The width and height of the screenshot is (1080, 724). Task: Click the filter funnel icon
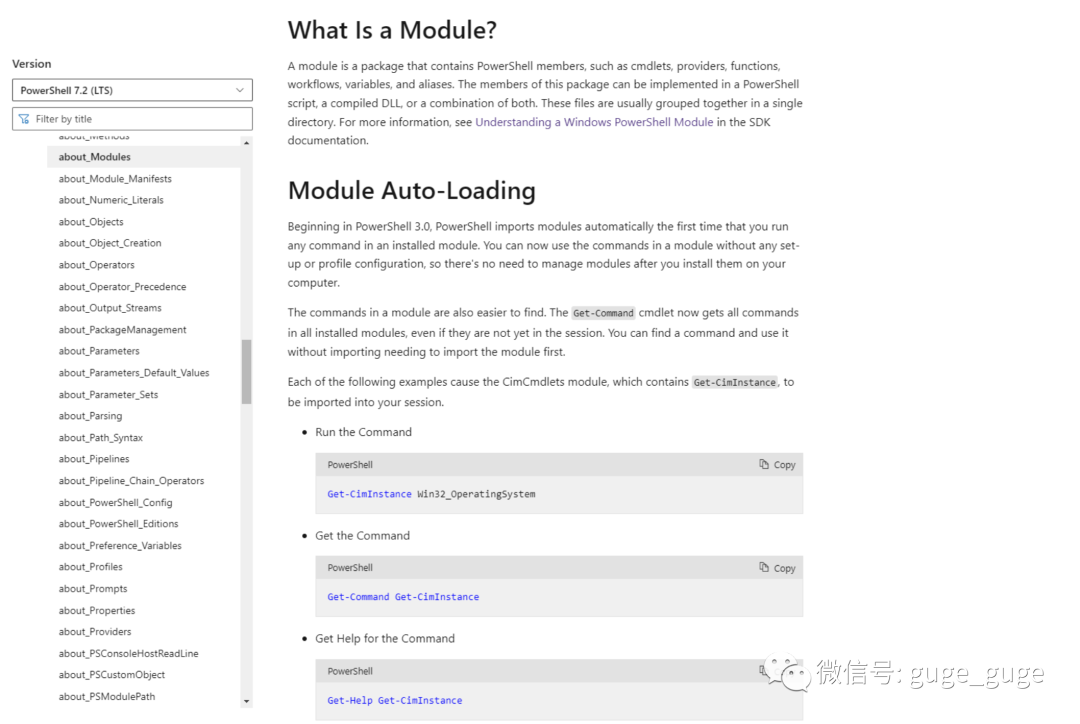[24, 119]
